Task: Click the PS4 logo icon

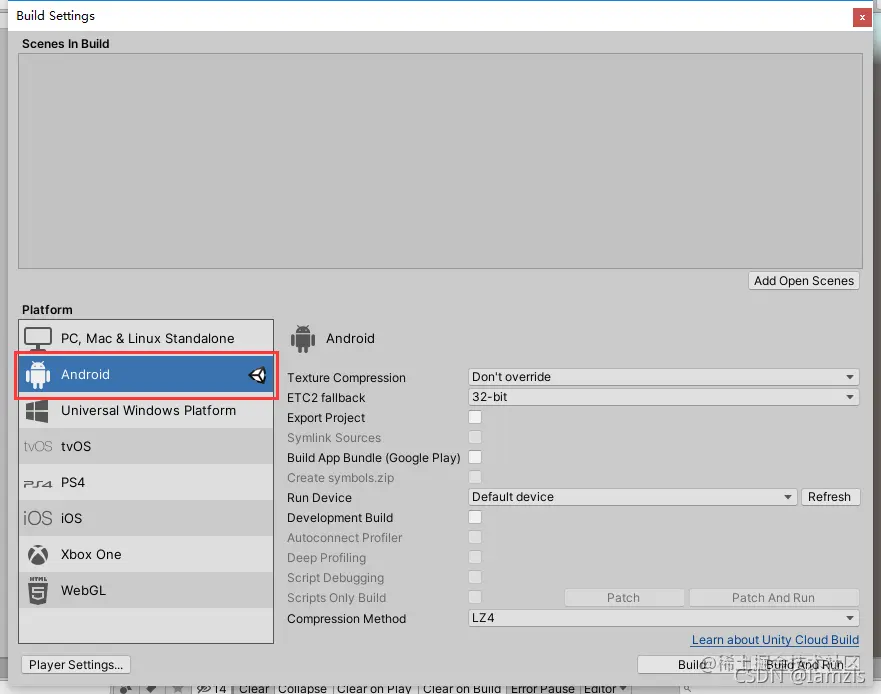Action: point(38,483)
